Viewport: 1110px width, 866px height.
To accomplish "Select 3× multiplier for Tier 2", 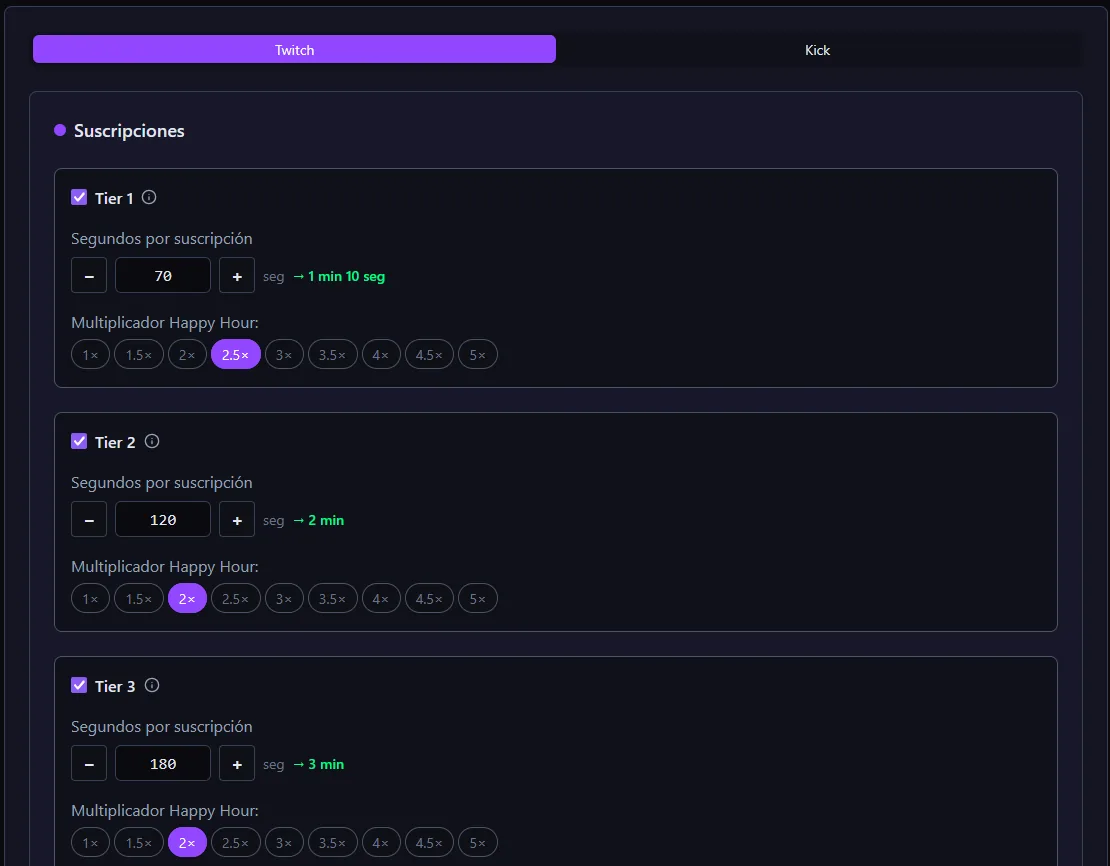I will pos(285,599).
